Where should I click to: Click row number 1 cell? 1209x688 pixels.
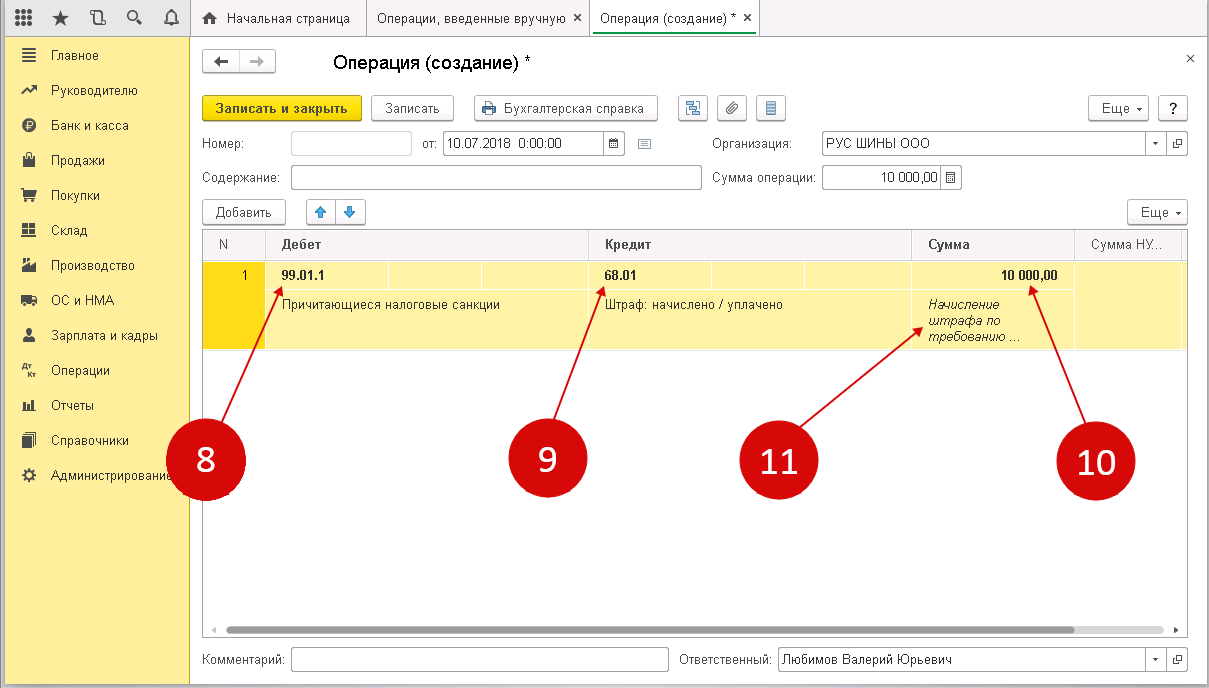point(234,305)
